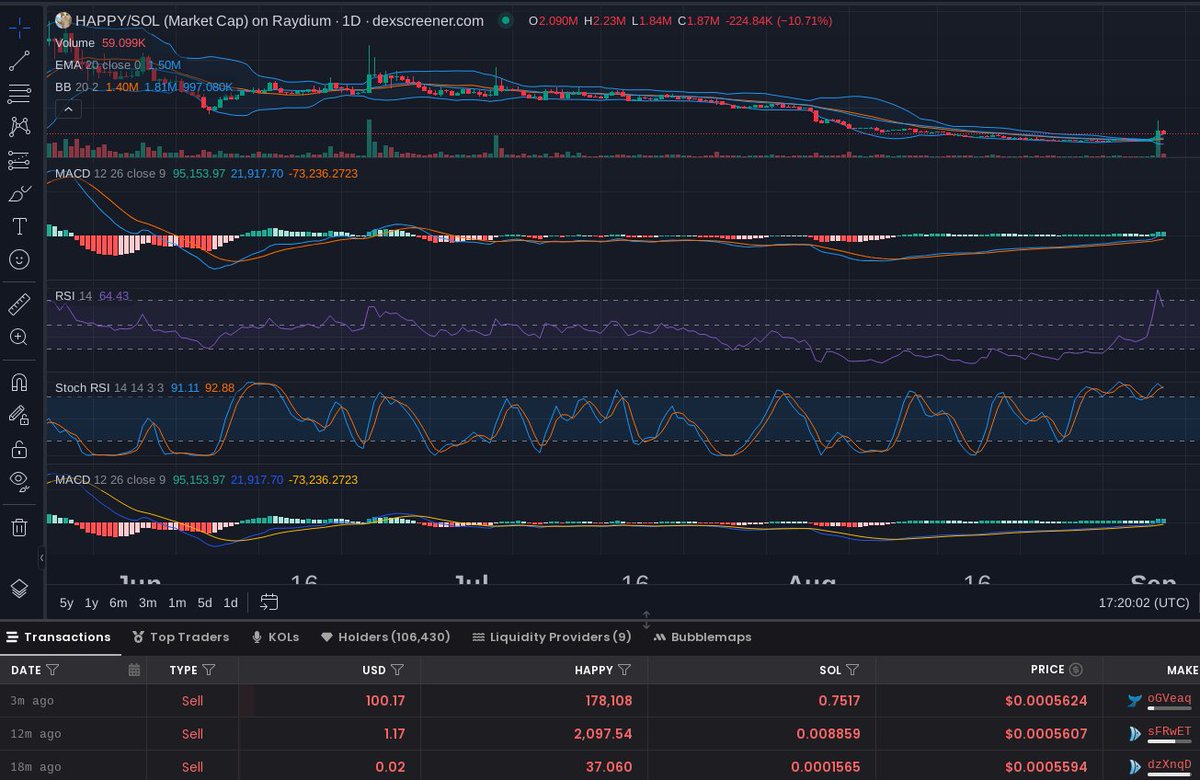Open the DATE column filter

53,670
